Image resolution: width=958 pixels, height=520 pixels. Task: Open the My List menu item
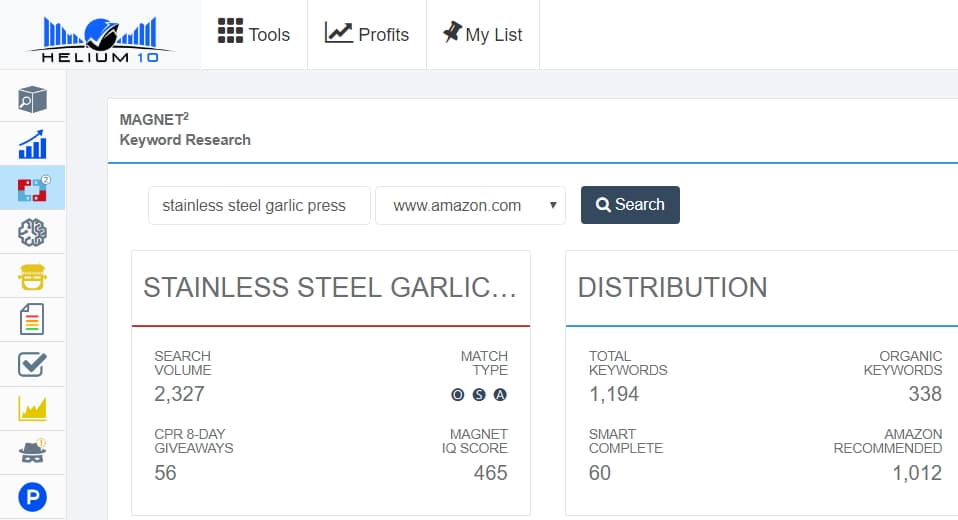(483, 34)
